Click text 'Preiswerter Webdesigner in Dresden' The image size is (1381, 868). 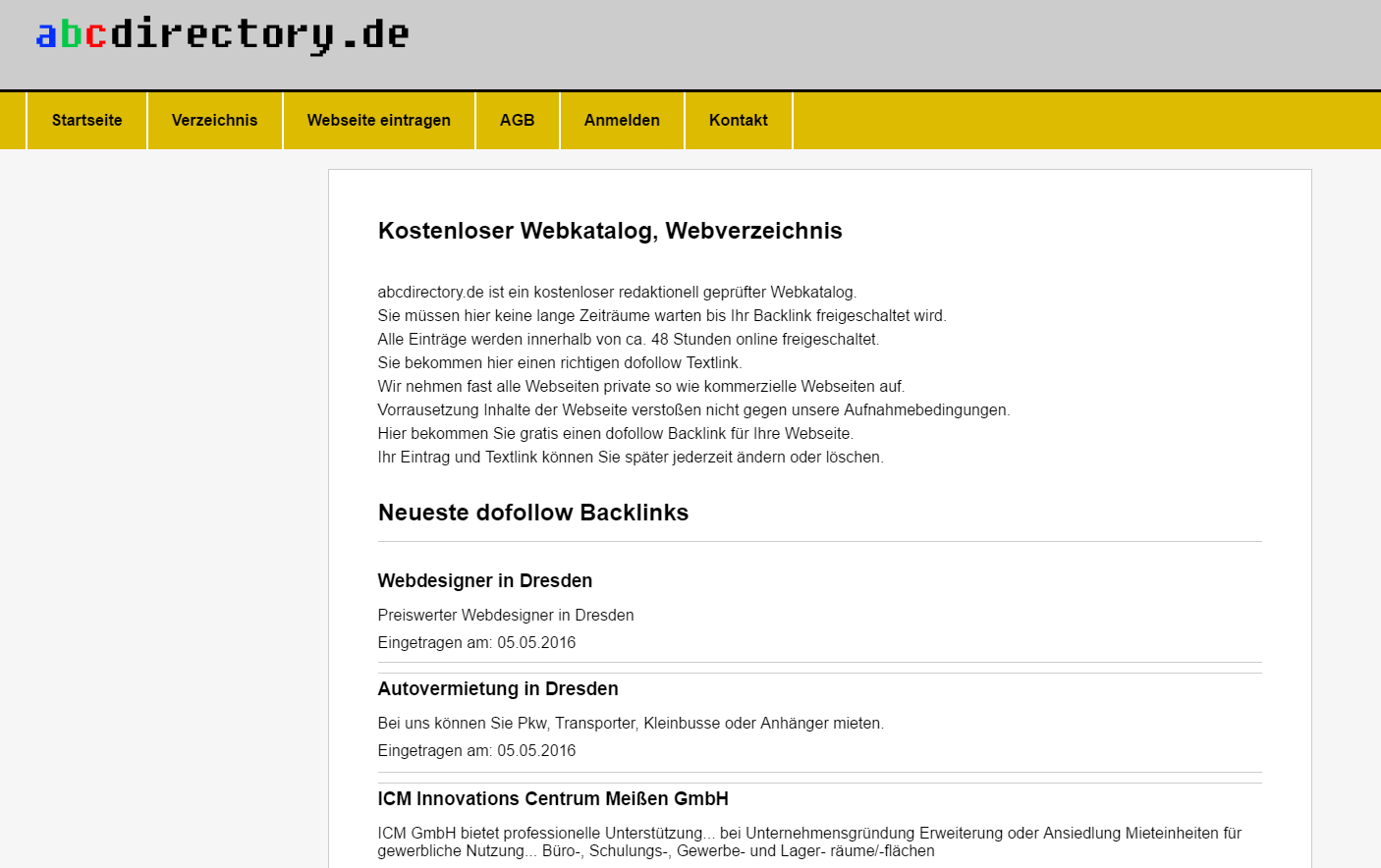[506, 615]
